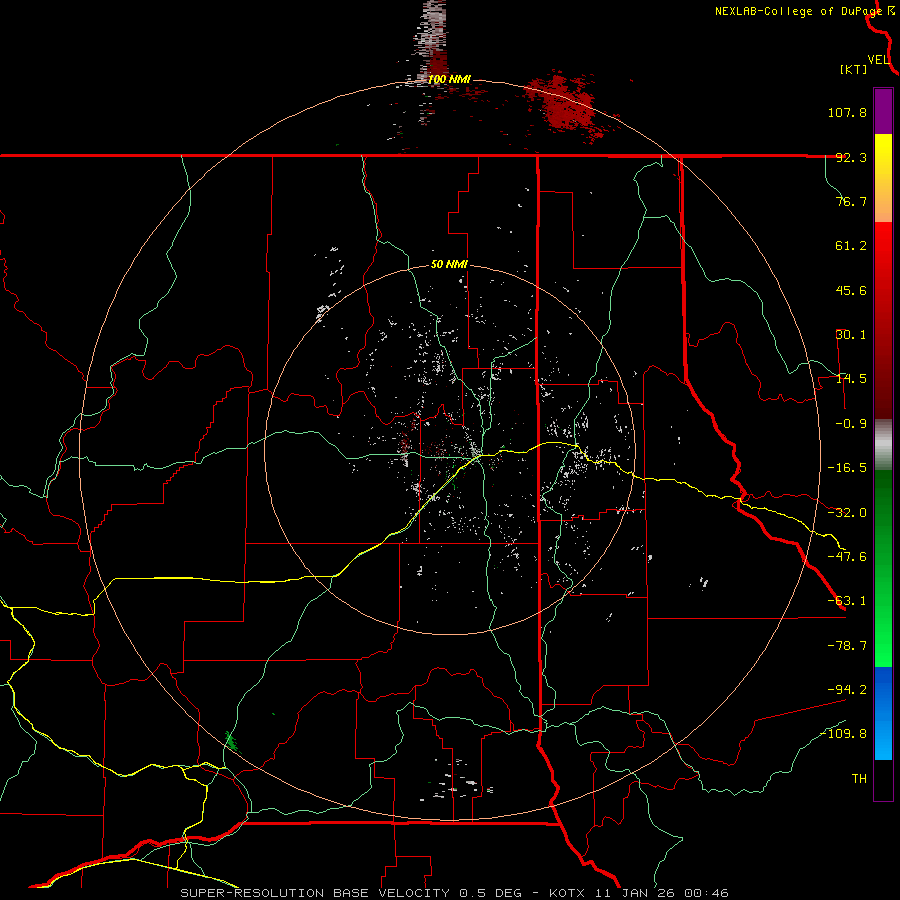The width and height of the screenshot is (900, 900).
Task: Click the 100 NMI range ring label
Action: pos(449,79)
